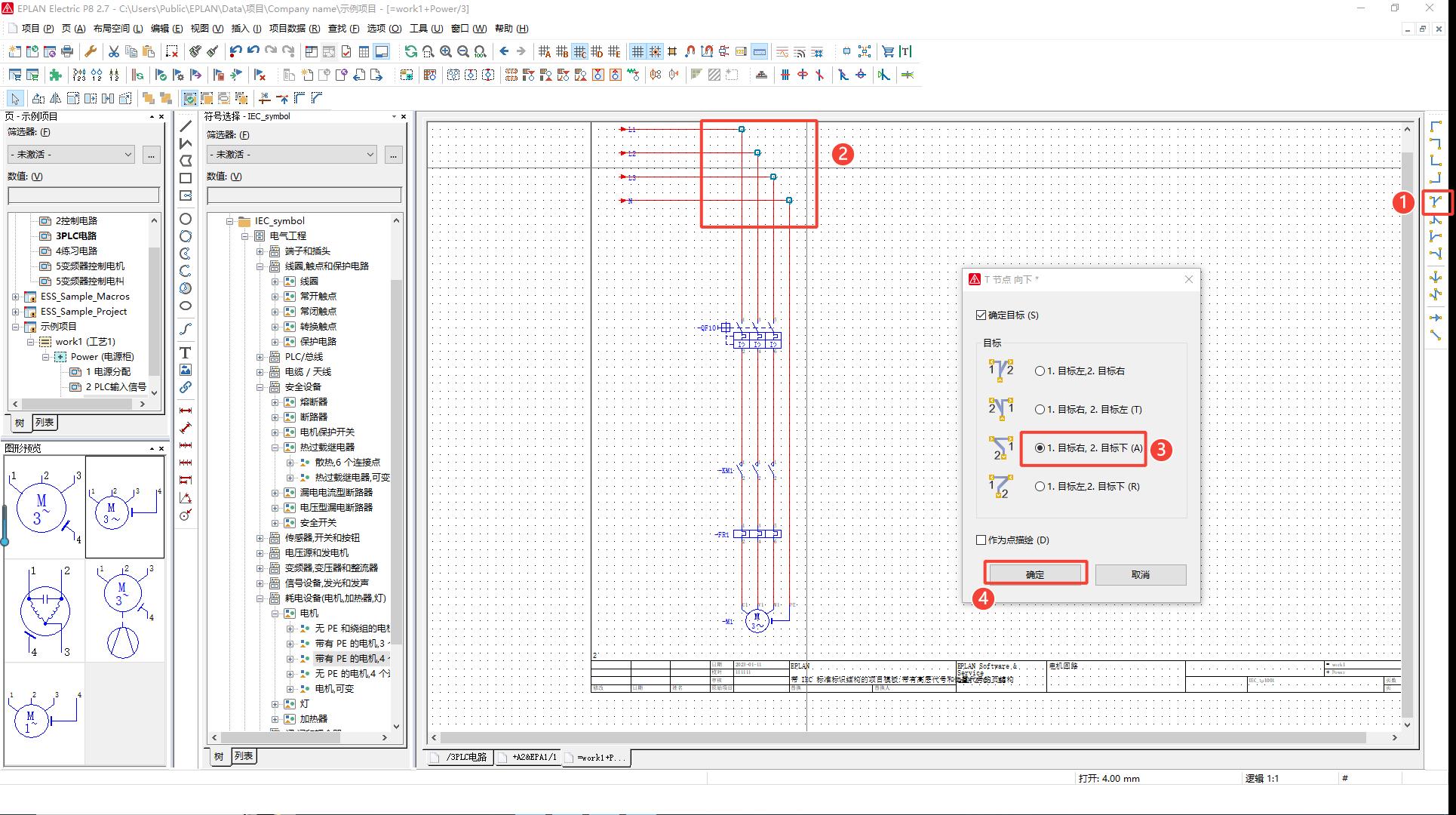The height and width of the screenshot is (815, 1456).
Task: Expand the ESS_Sample_Project tree node
Action: point(15,312)
